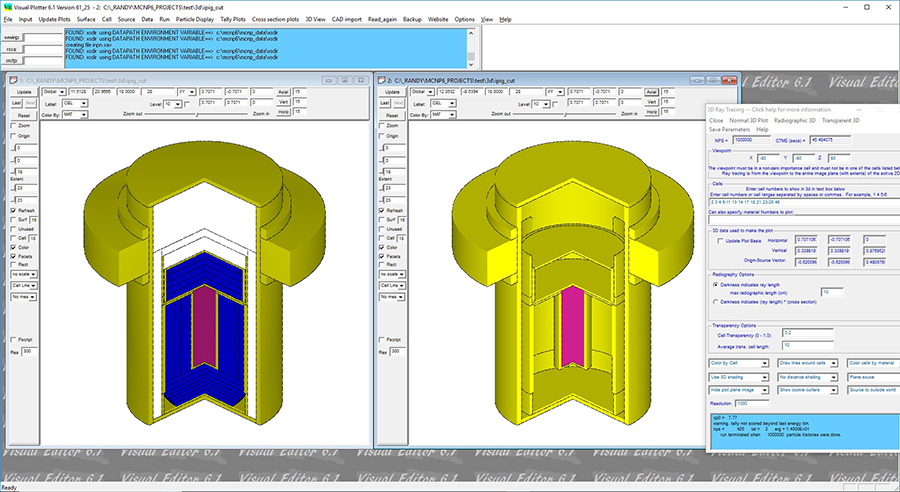The width and height of the screenshot is (900, 492).
Task: Open the File menu
Action: 7,19
